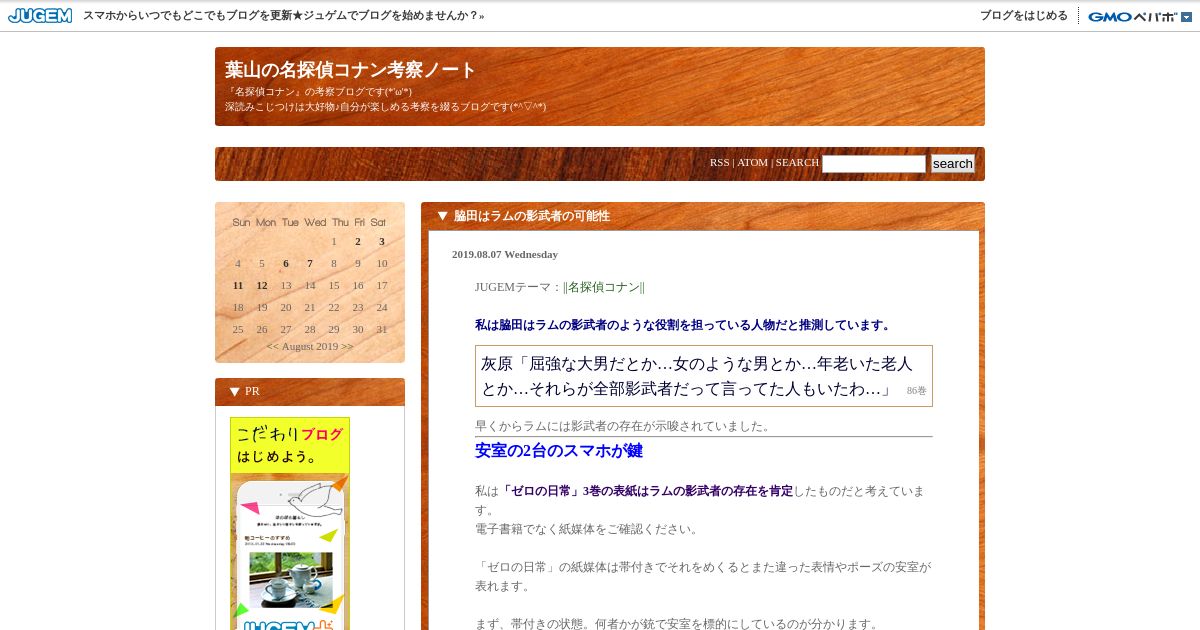The width and height of the screenshot is (1200, 630).
Task: Click the heading 安室の2台のスマホが鍵
Action: (x=559, y=451)
